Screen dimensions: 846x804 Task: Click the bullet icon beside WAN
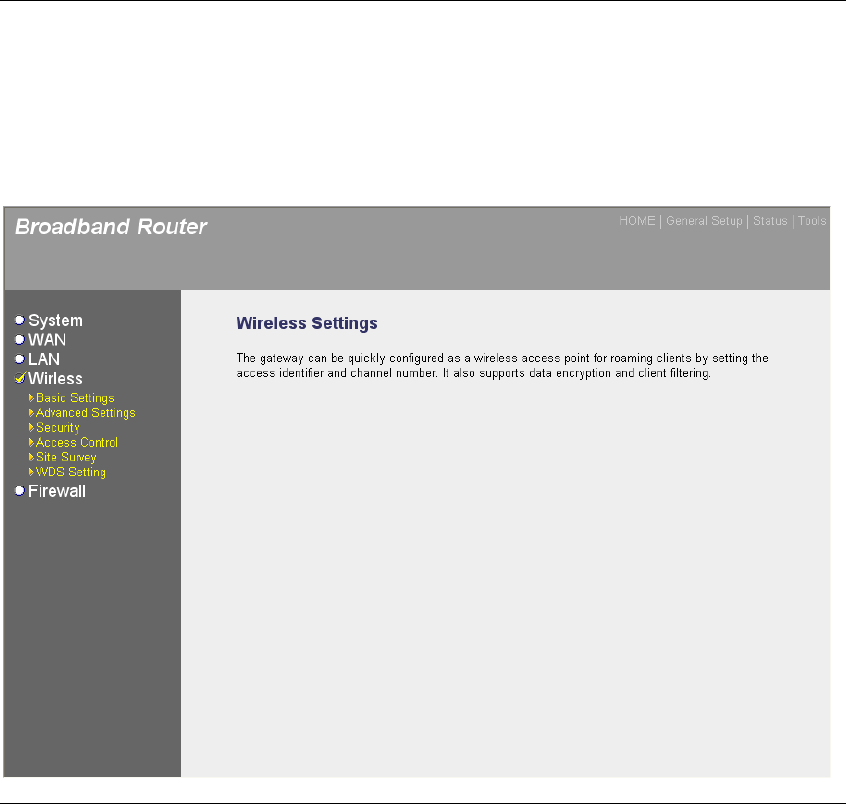[x=20, y=340]
